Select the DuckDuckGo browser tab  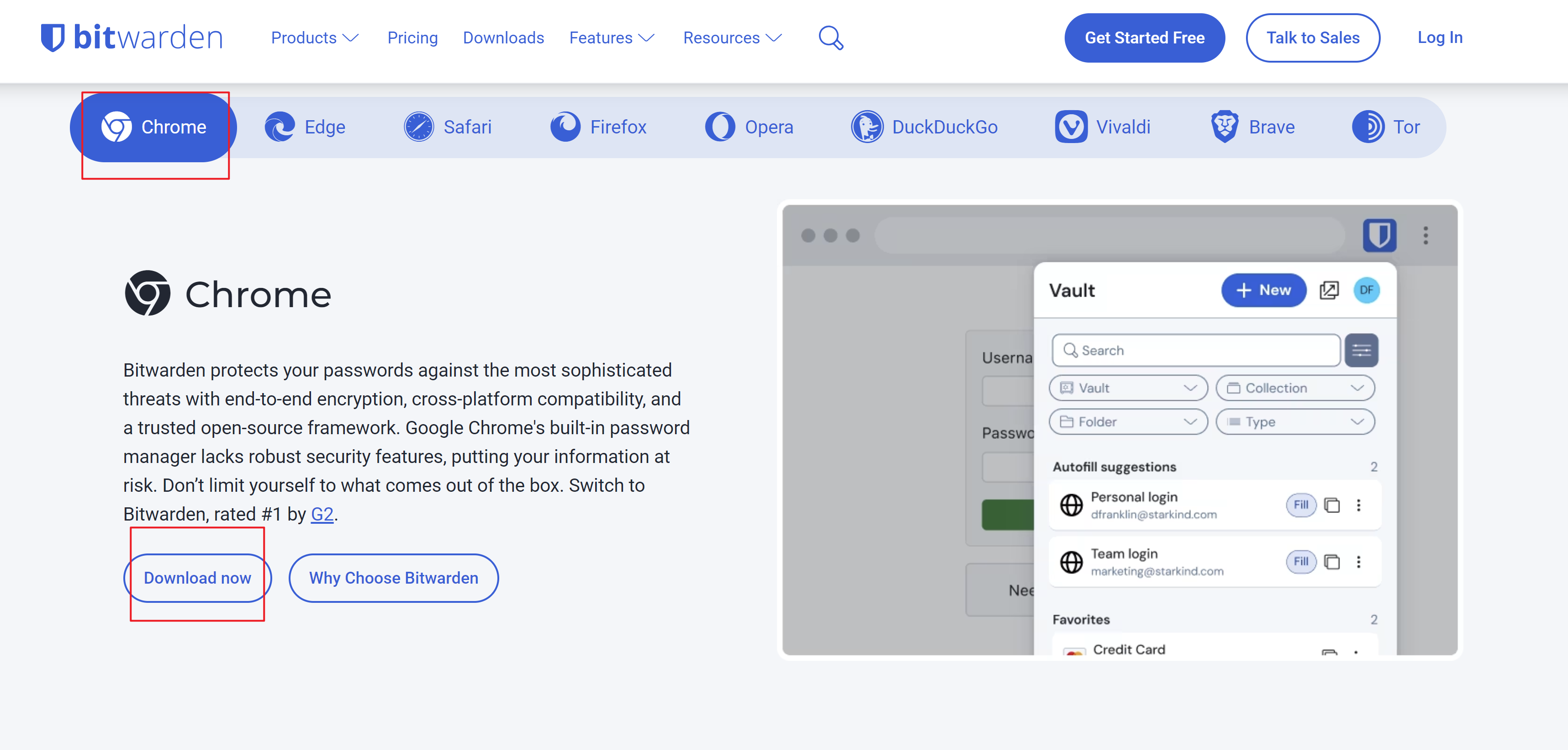(924, 128)
